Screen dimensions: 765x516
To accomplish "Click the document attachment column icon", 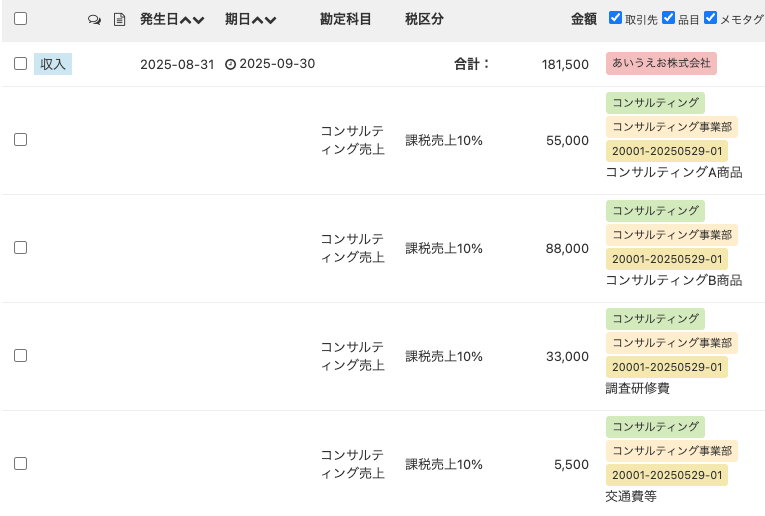I will (119, 20).
